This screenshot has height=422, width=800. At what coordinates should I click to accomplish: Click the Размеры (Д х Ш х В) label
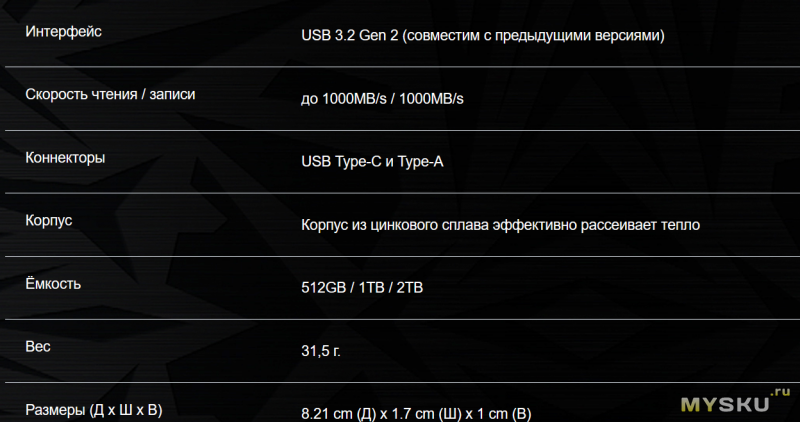pyautogui.click(x=93, y=409)
